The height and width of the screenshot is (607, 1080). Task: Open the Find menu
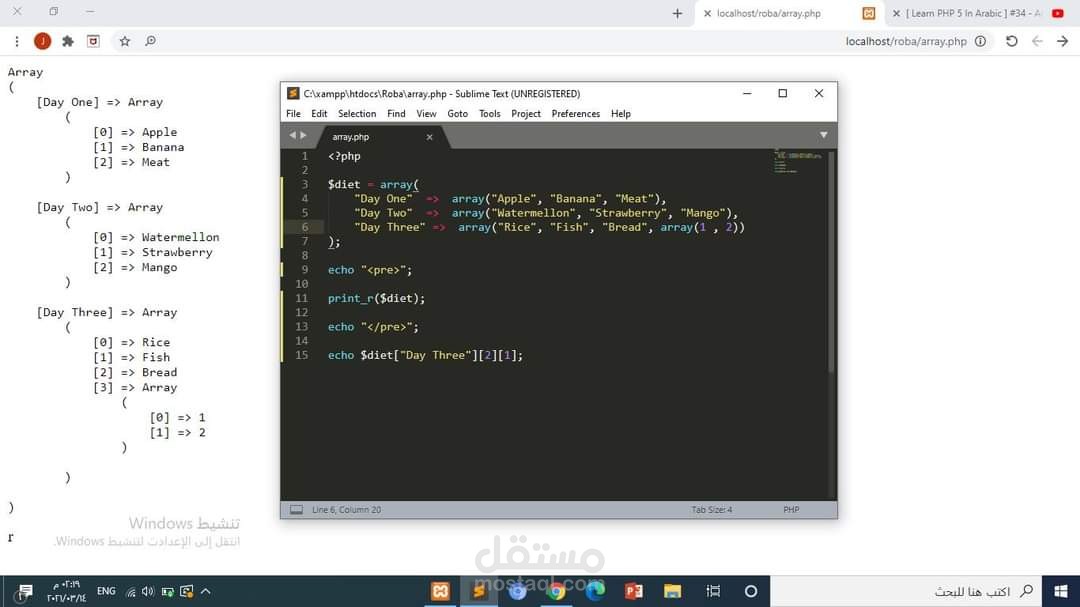point(396,114)
